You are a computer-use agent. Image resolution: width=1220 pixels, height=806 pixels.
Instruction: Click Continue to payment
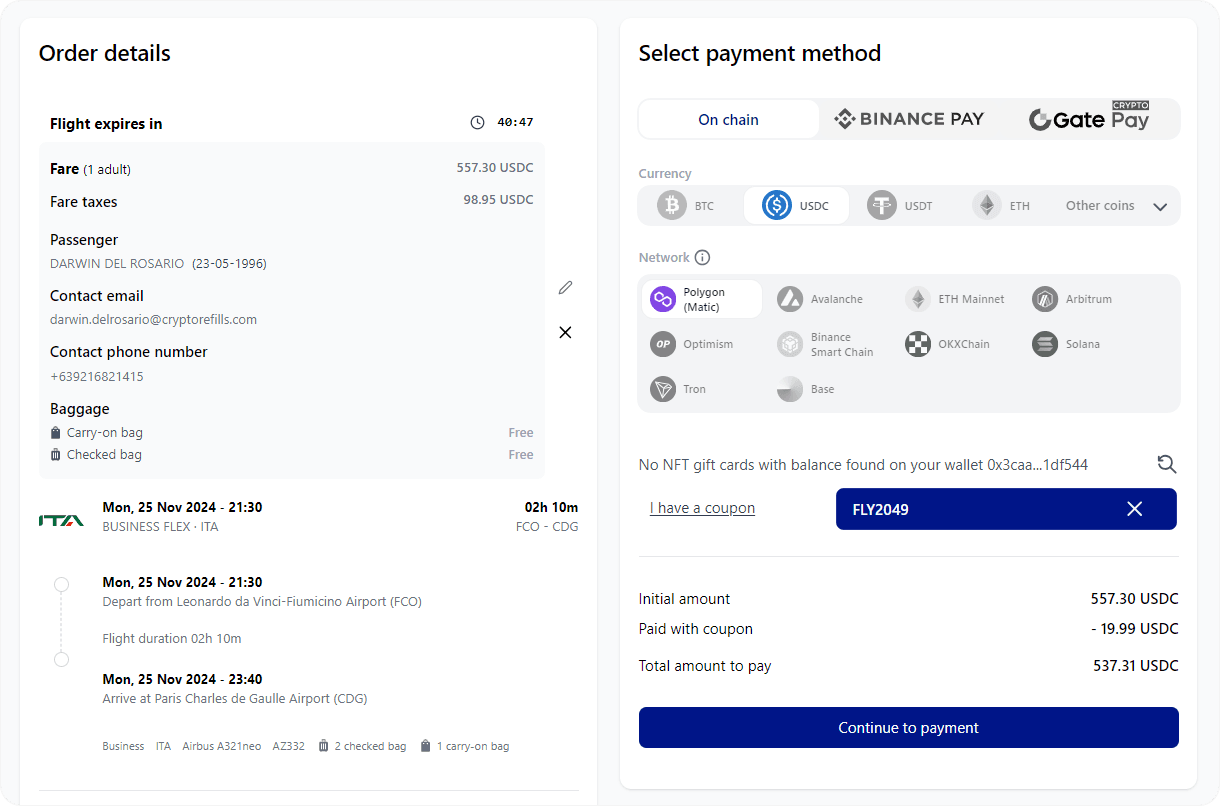click(908, 727)
